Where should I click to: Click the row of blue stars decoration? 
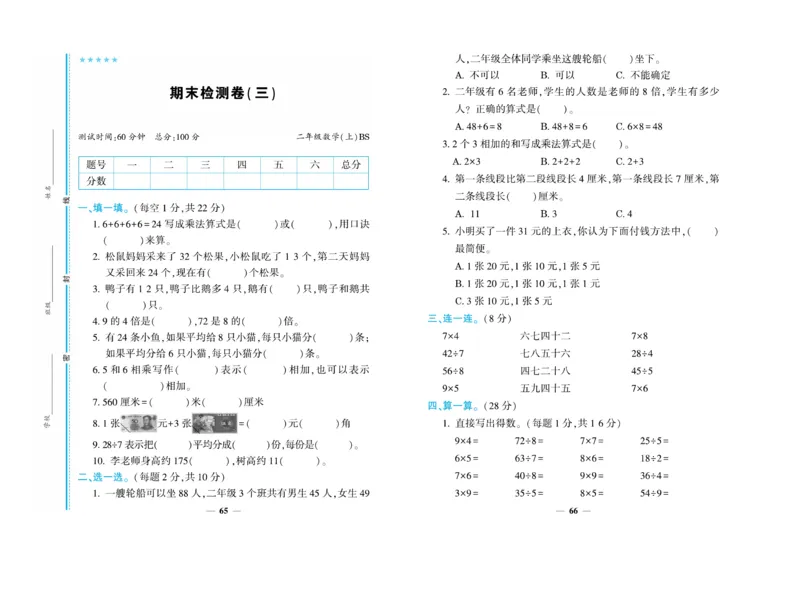click(x=99, y=59)
